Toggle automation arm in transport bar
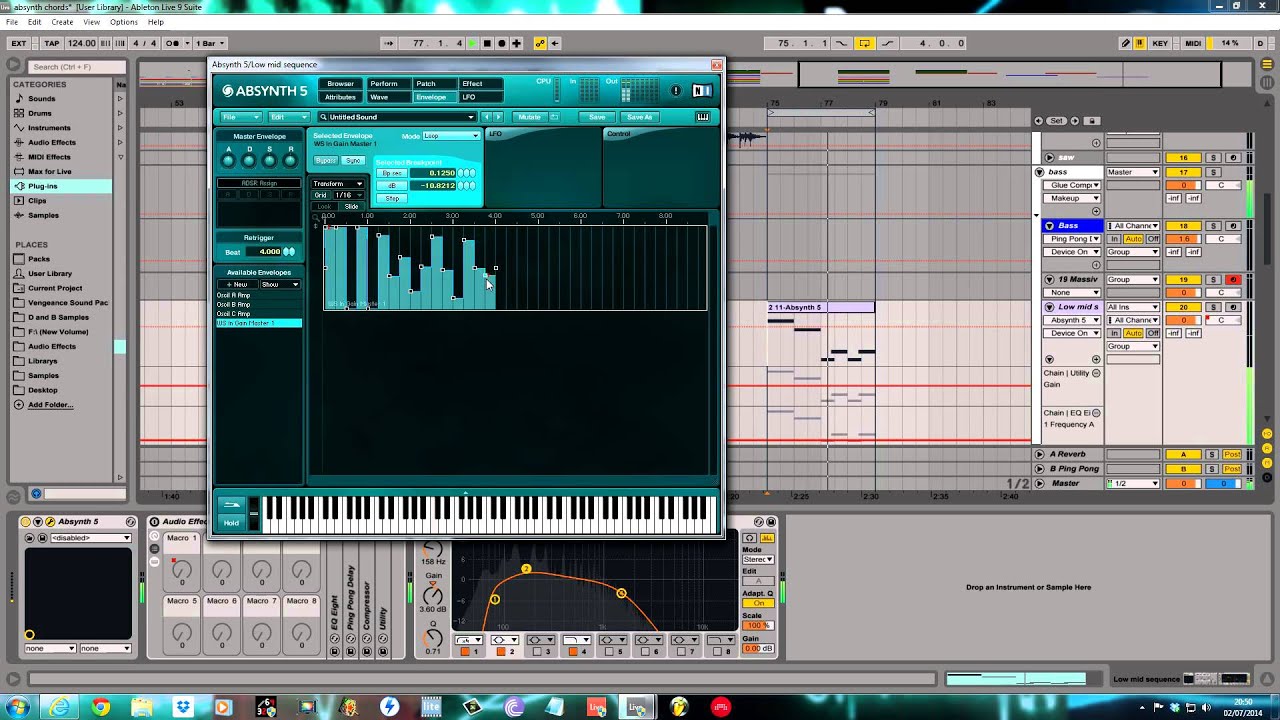Image resolution: width=1280 pixels, height=720 pixels. tap(540, 43)
